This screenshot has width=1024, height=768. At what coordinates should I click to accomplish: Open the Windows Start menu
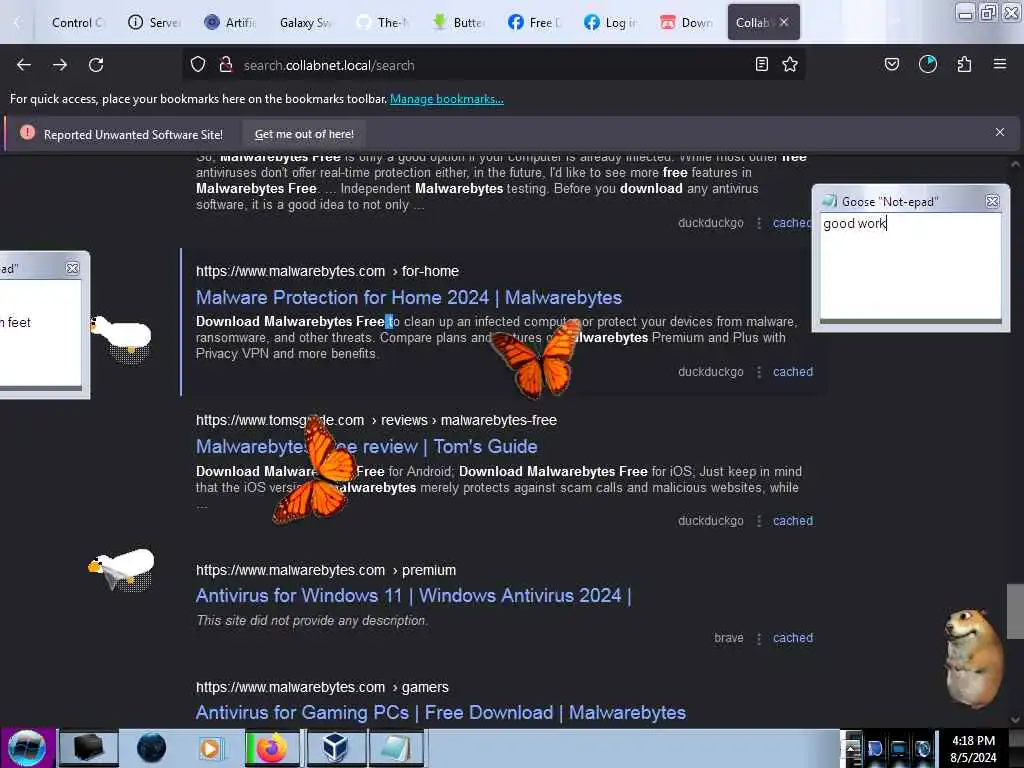tap(27, 748)
